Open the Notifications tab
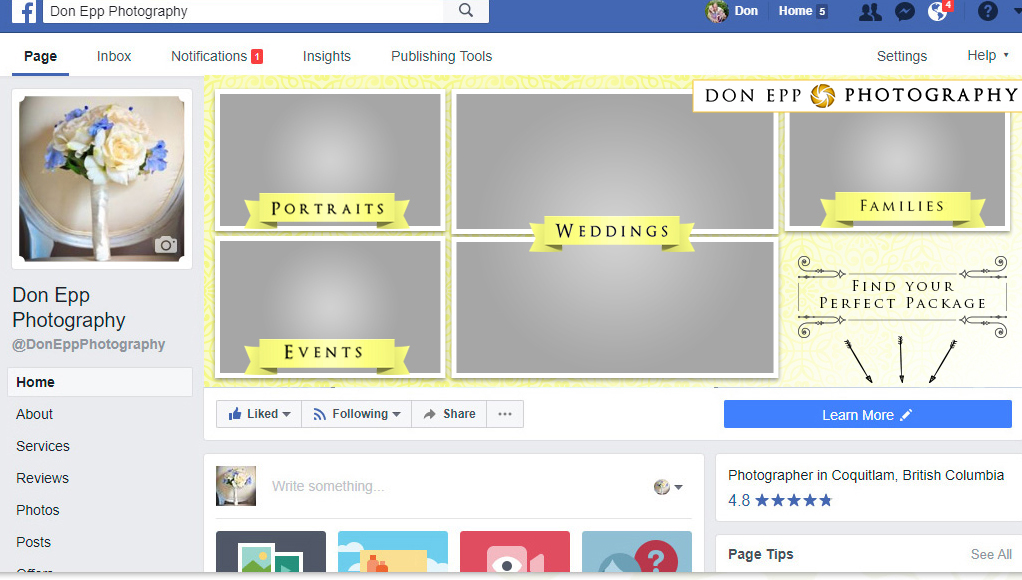 pos(216,56)
